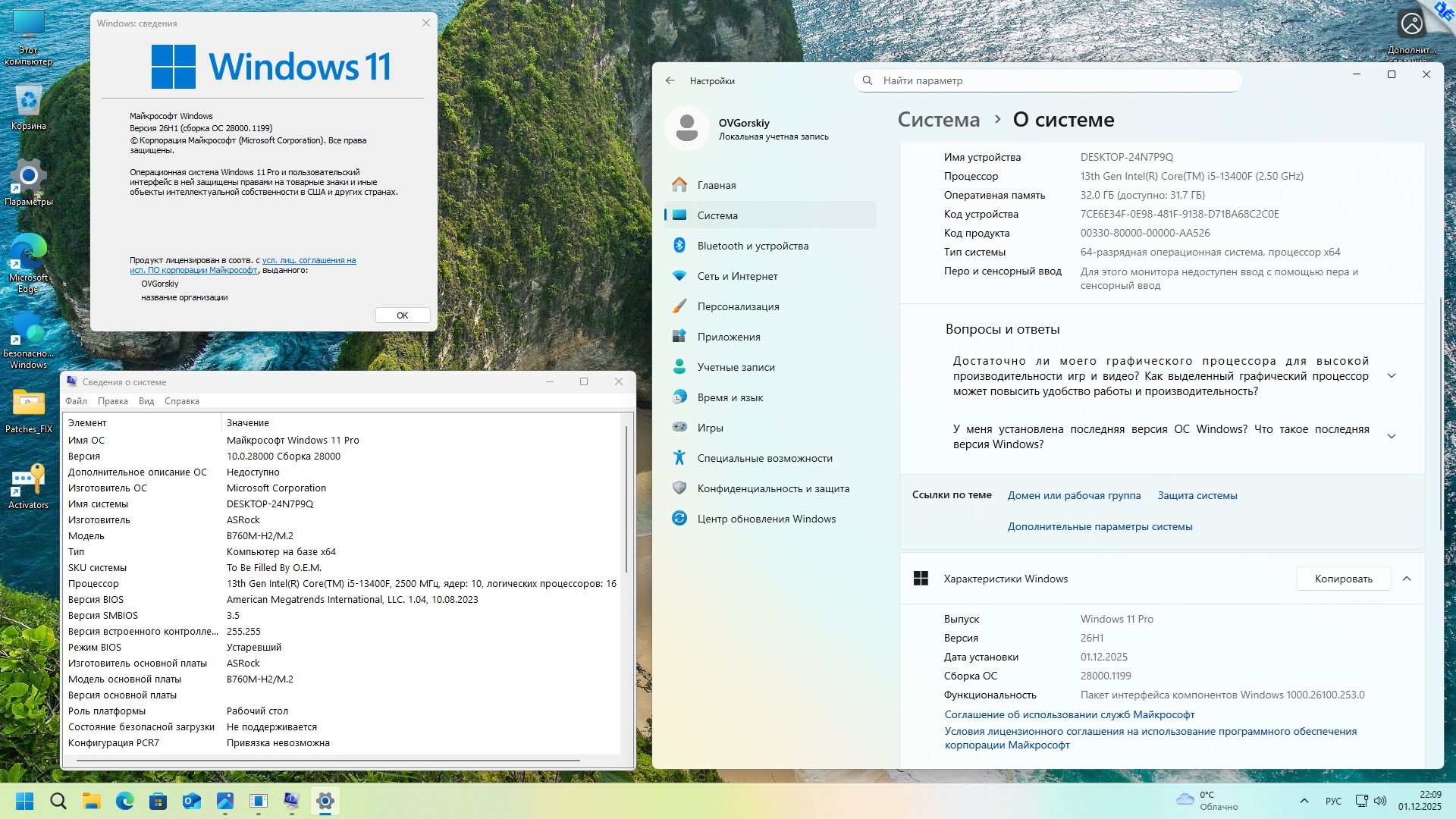Viewport: 1456px width, 819px height.
Task: Open Сеть и Интернет settings page
Action: point(737,276)
